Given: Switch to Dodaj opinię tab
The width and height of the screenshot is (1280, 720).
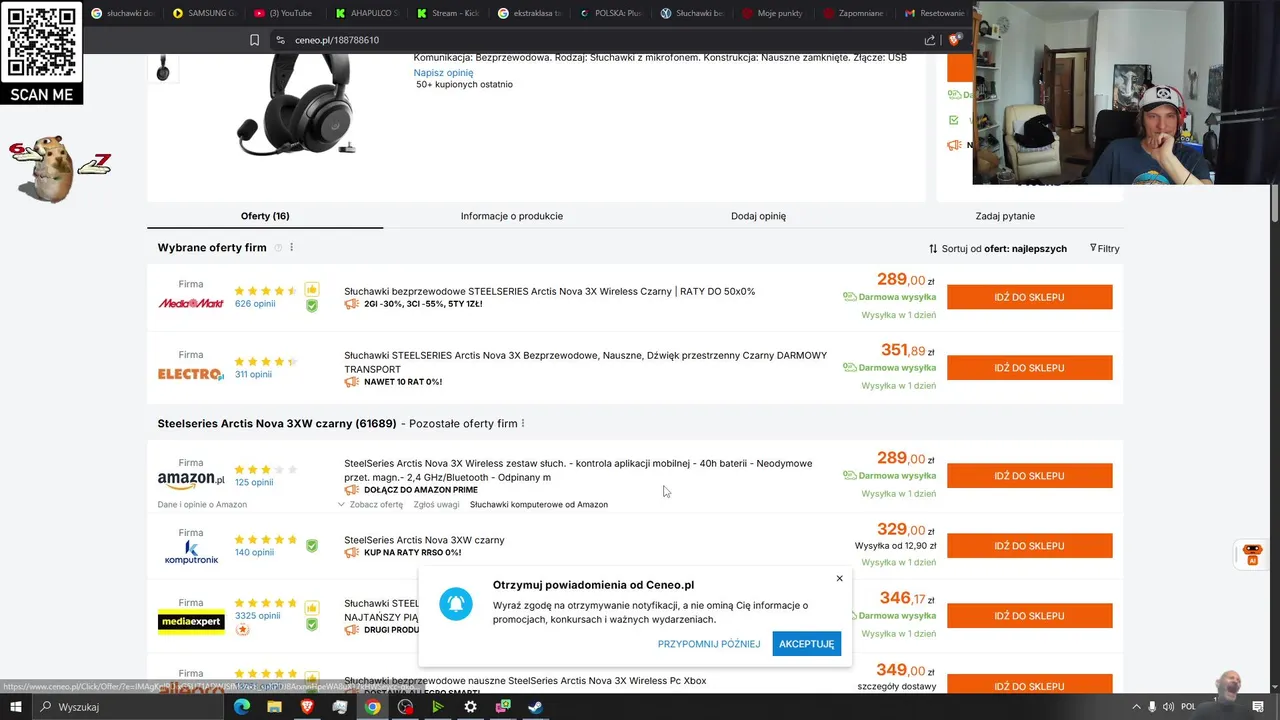Looking at the screenshot, I should click(x=758, y=216).
